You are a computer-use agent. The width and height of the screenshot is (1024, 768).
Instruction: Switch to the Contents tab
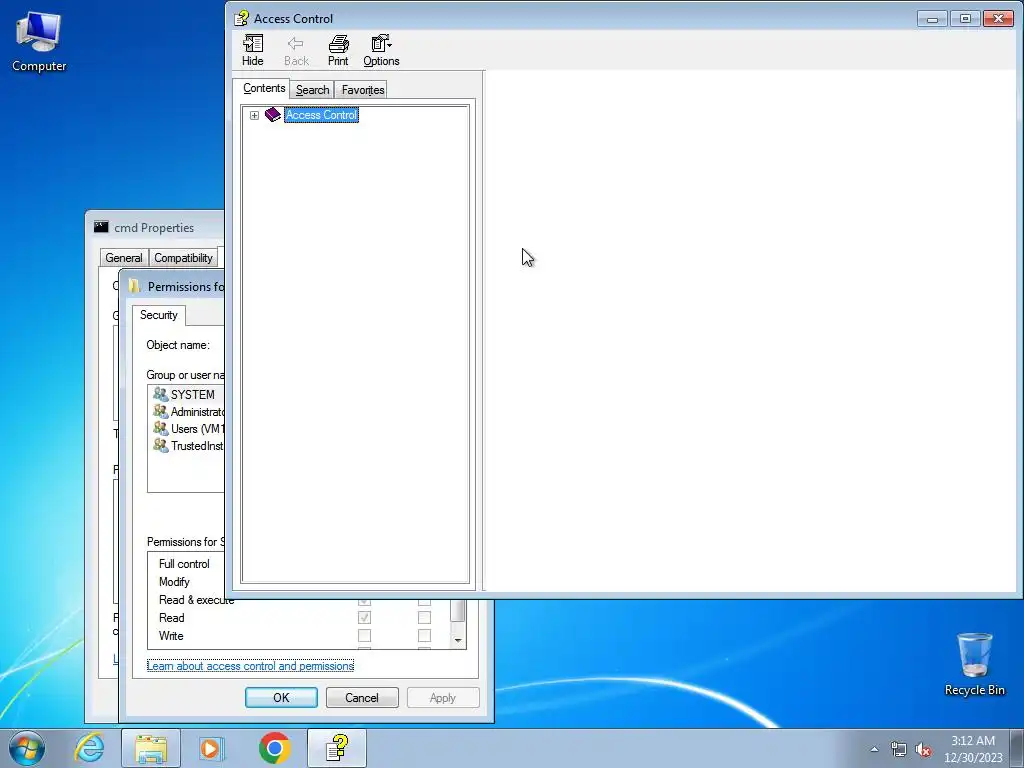pos(264,88)
